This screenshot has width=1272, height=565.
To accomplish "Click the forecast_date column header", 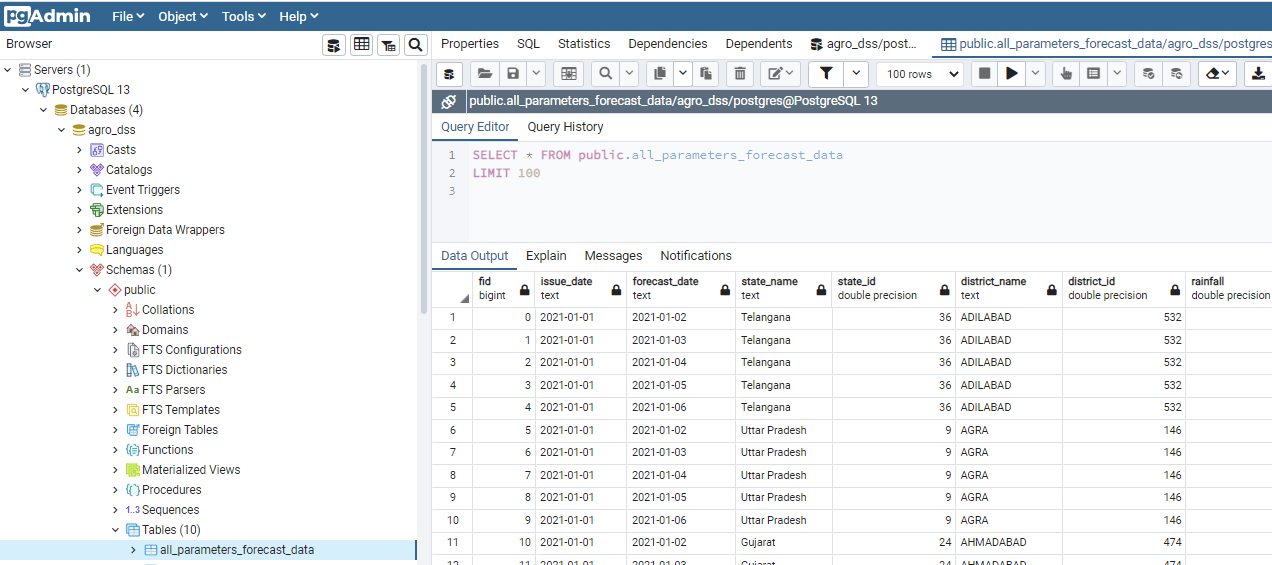I will click(681, 289).
